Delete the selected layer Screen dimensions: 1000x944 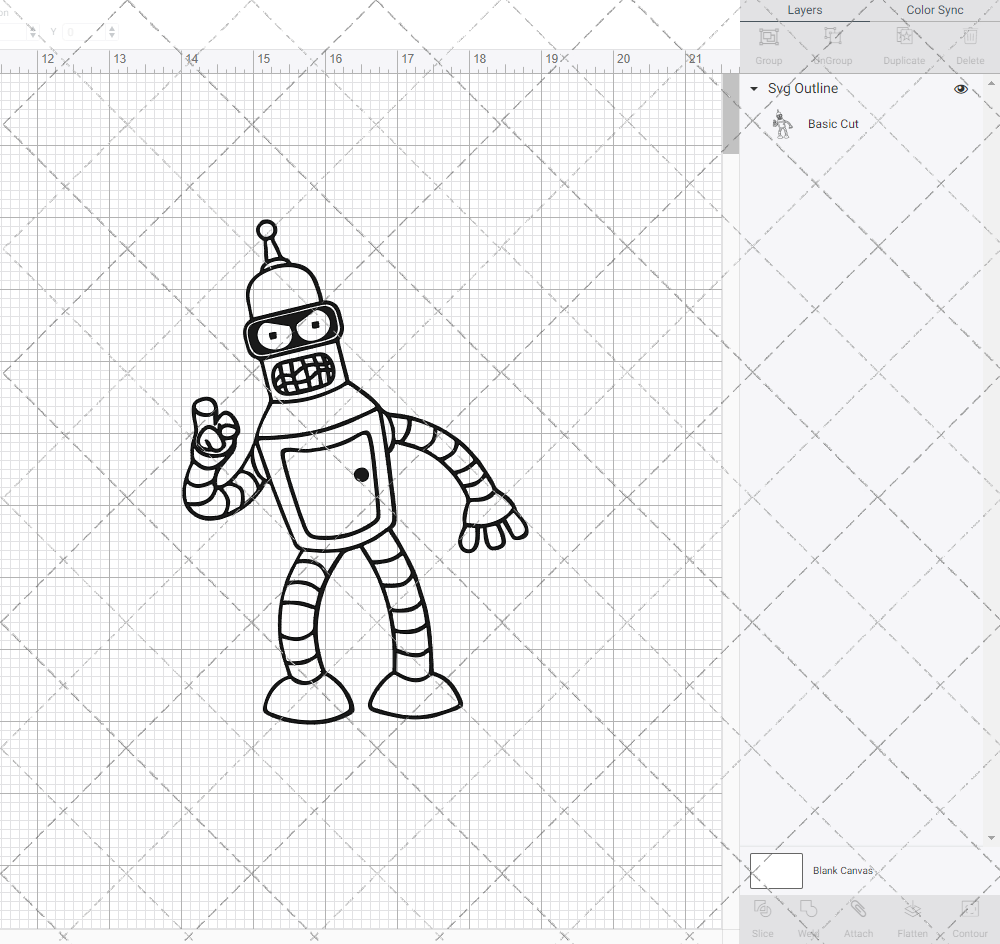tap(969, 40)
